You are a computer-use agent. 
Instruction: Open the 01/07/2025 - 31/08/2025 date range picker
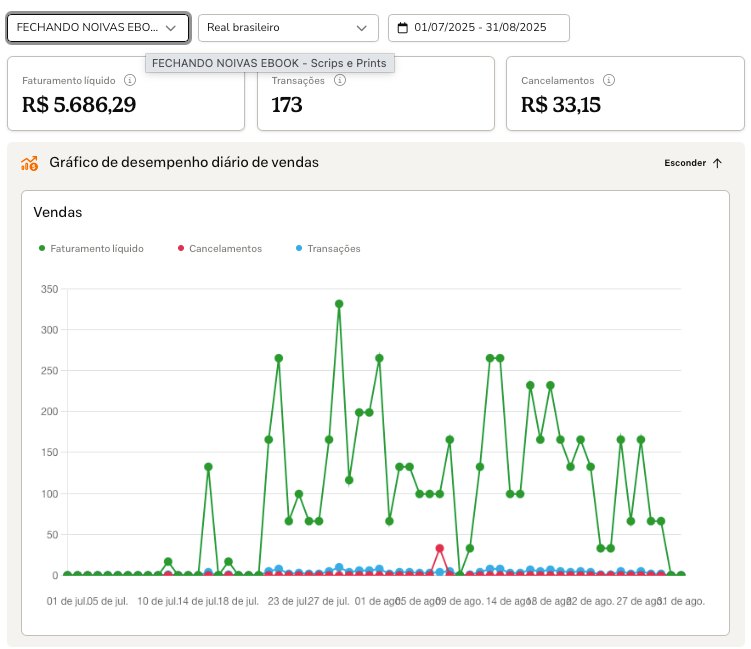pyautogui.click(x=478, y=28)
